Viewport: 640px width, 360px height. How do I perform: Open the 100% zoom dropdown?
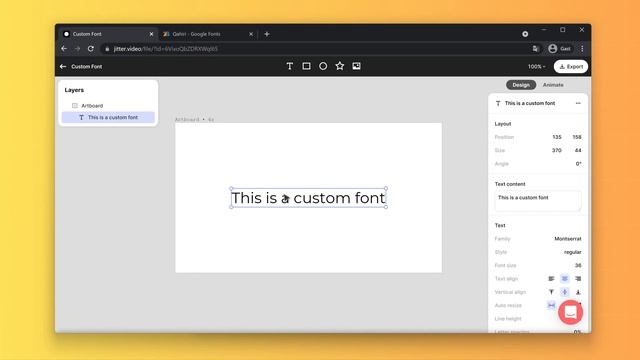coord(536,67)
